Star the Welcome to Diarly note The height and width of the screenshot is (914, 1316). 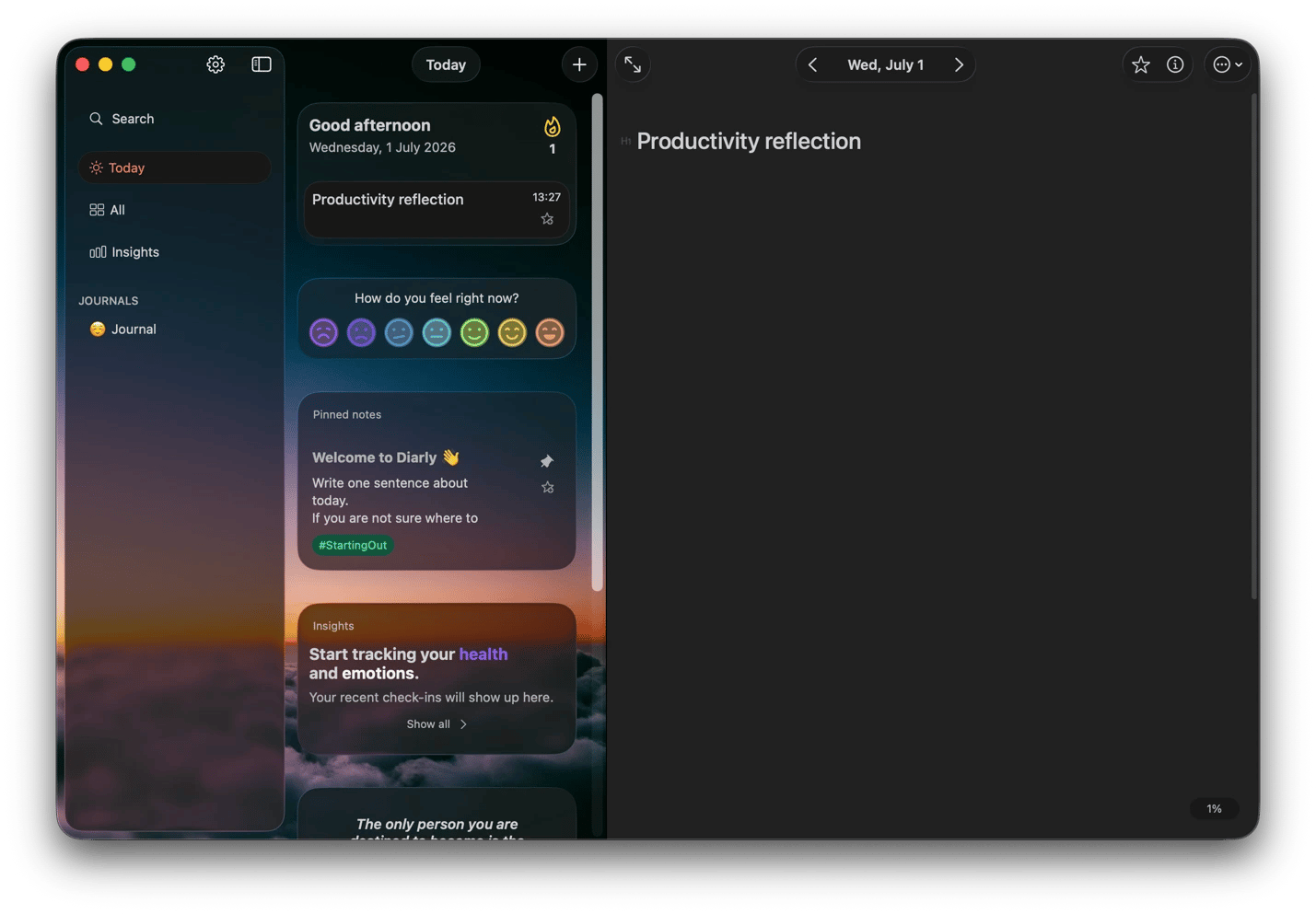coord(548,488)
